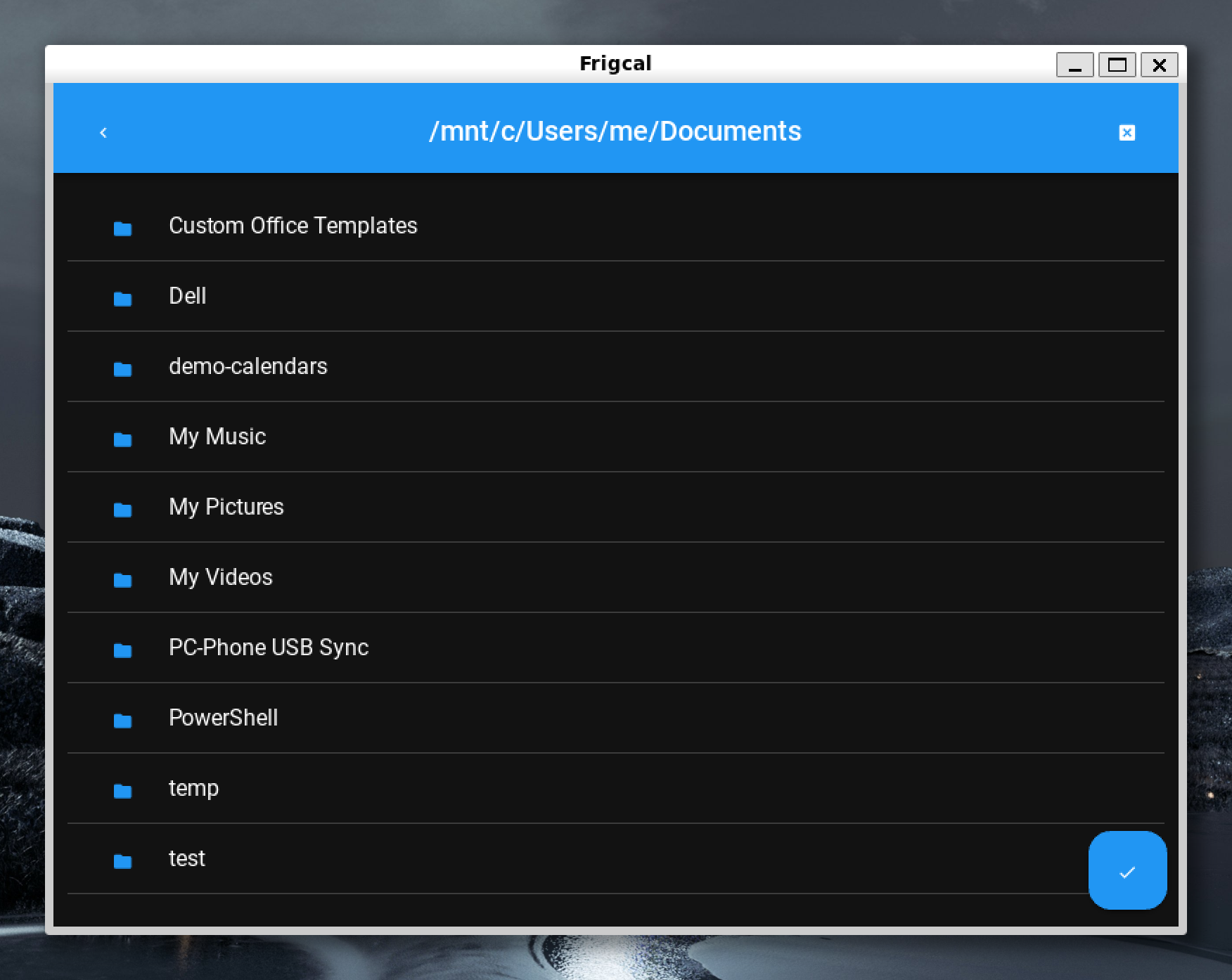The image size is (1232, 980).
Task: Confirm folder selection with checkmark button
Action: pos(1127,870)
